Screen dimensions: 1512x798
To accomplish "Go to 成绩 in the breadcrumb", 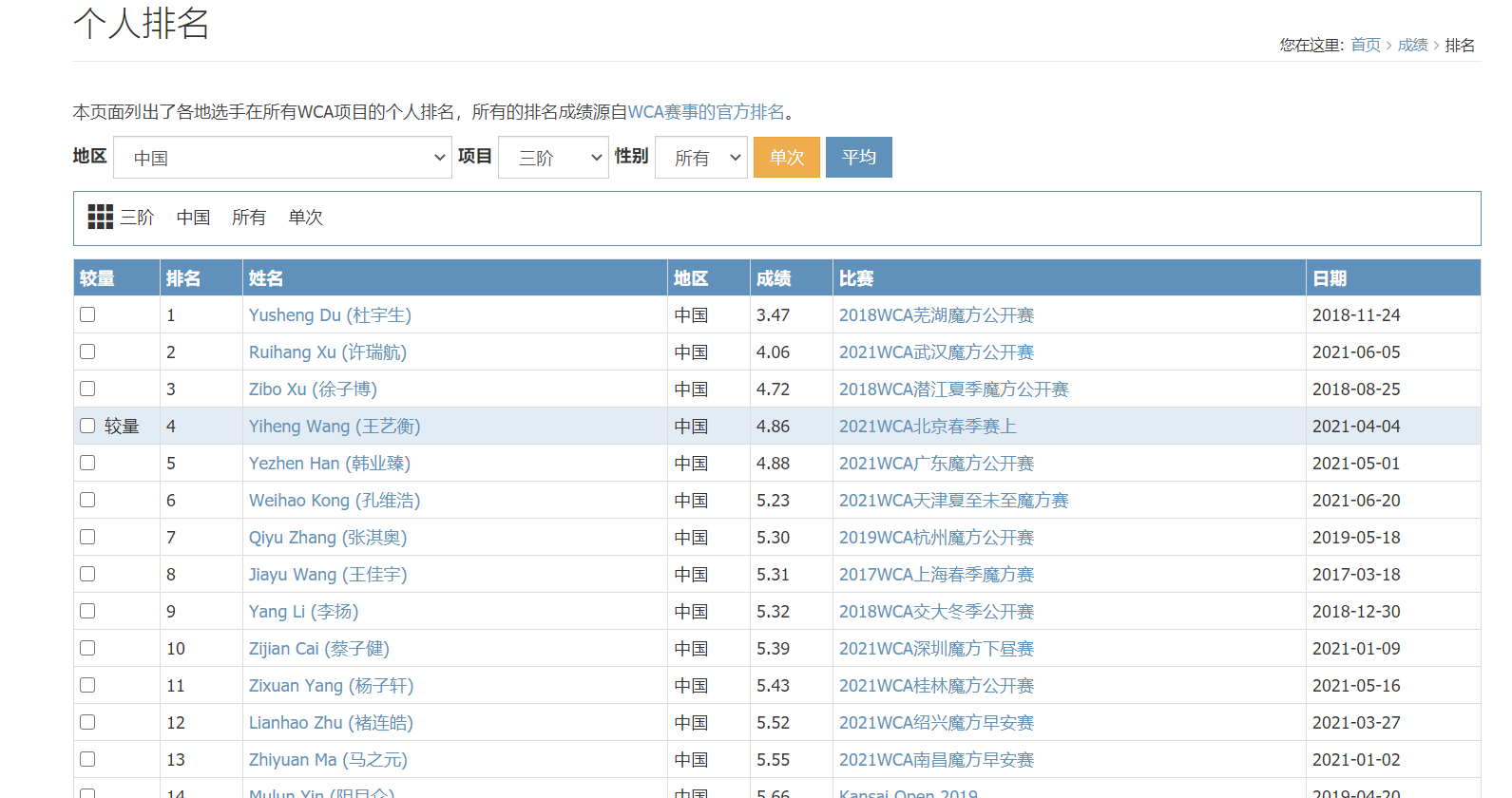I will tap(1413, 45).
